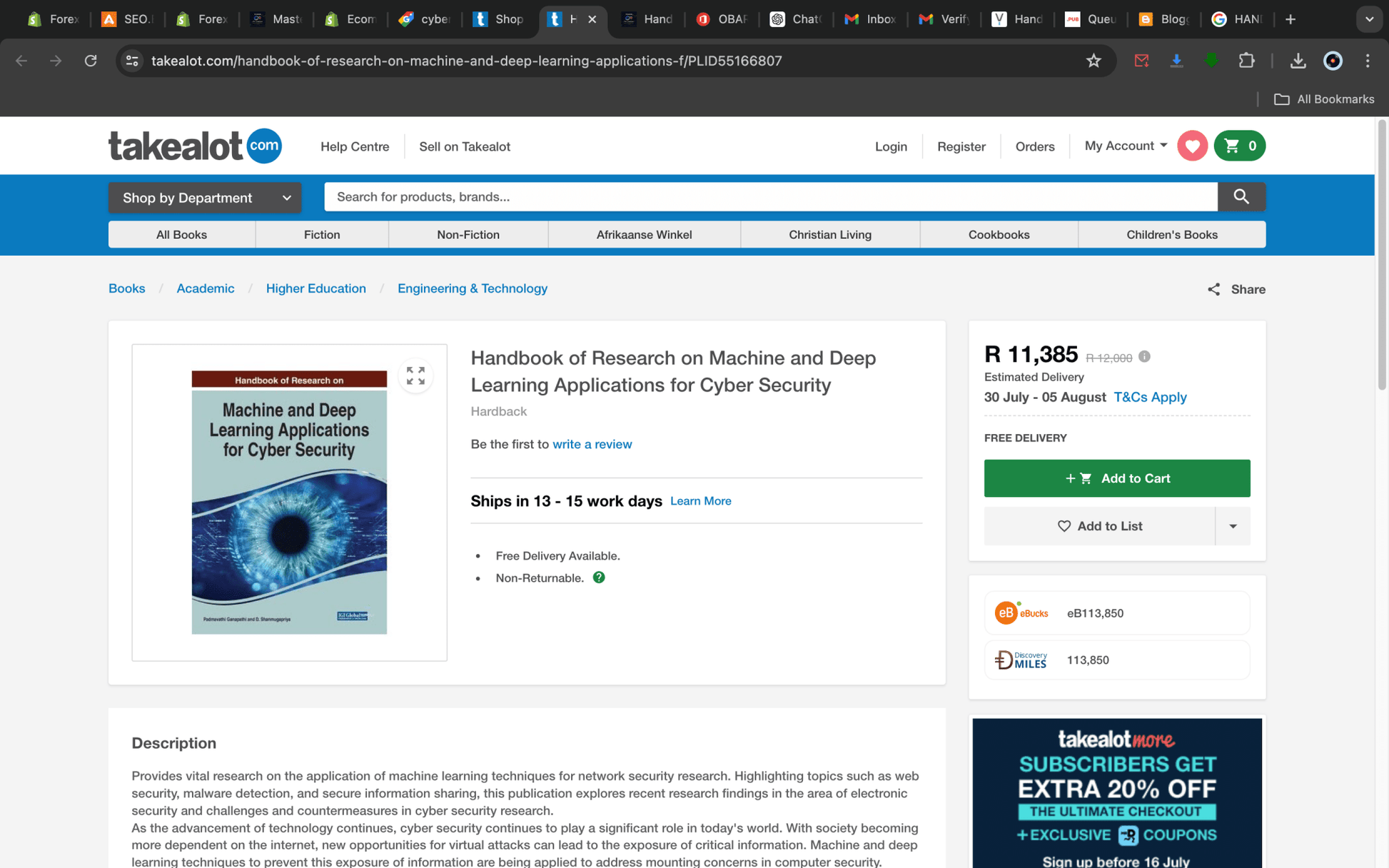Click the Non-Returnable help question icon
Screen dimensions: 1389x868
pyautogui.click(x=599, y=577)
